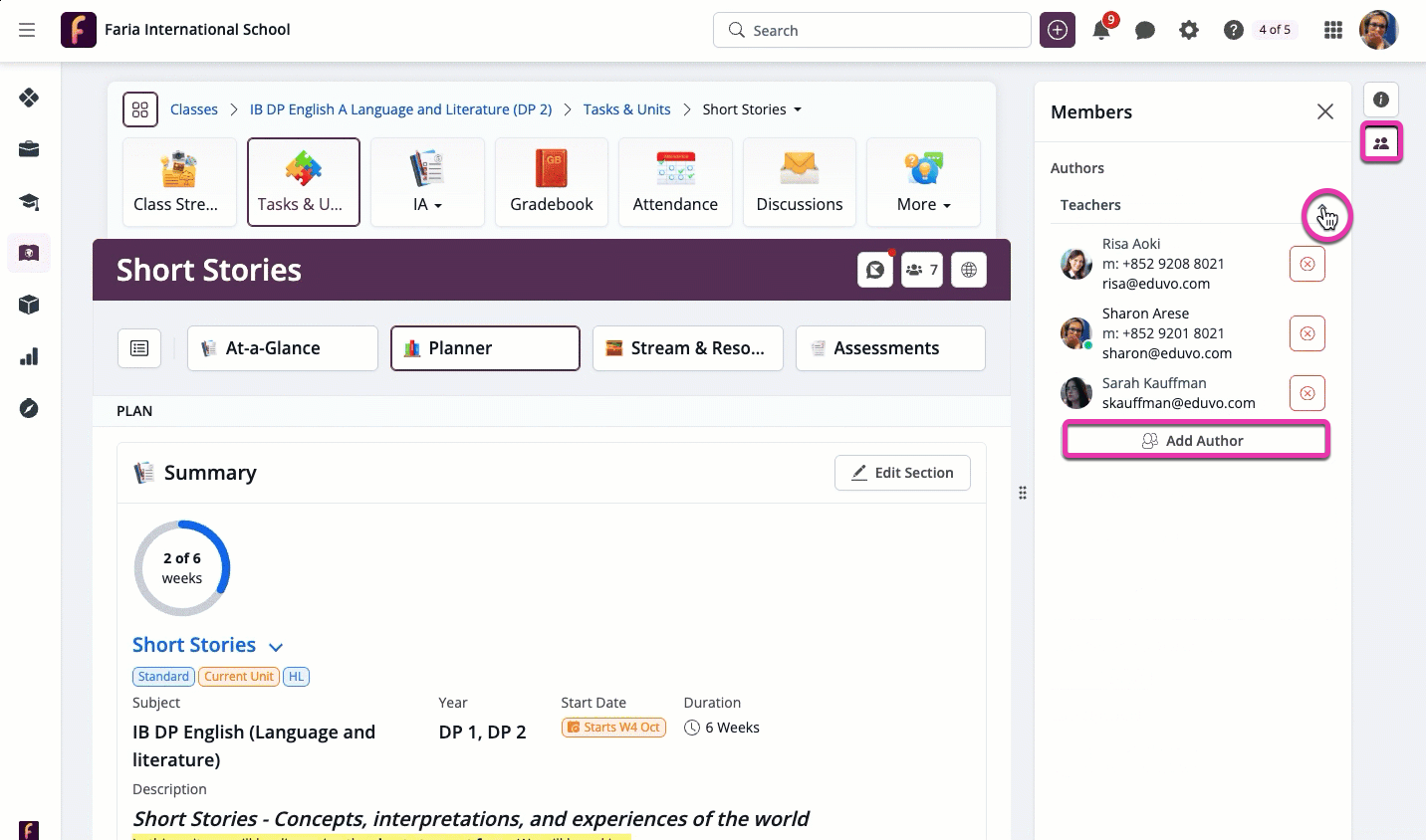Click the Edit Section button
The height and width of the screenshot is (840, 1426).
[902, 473]
